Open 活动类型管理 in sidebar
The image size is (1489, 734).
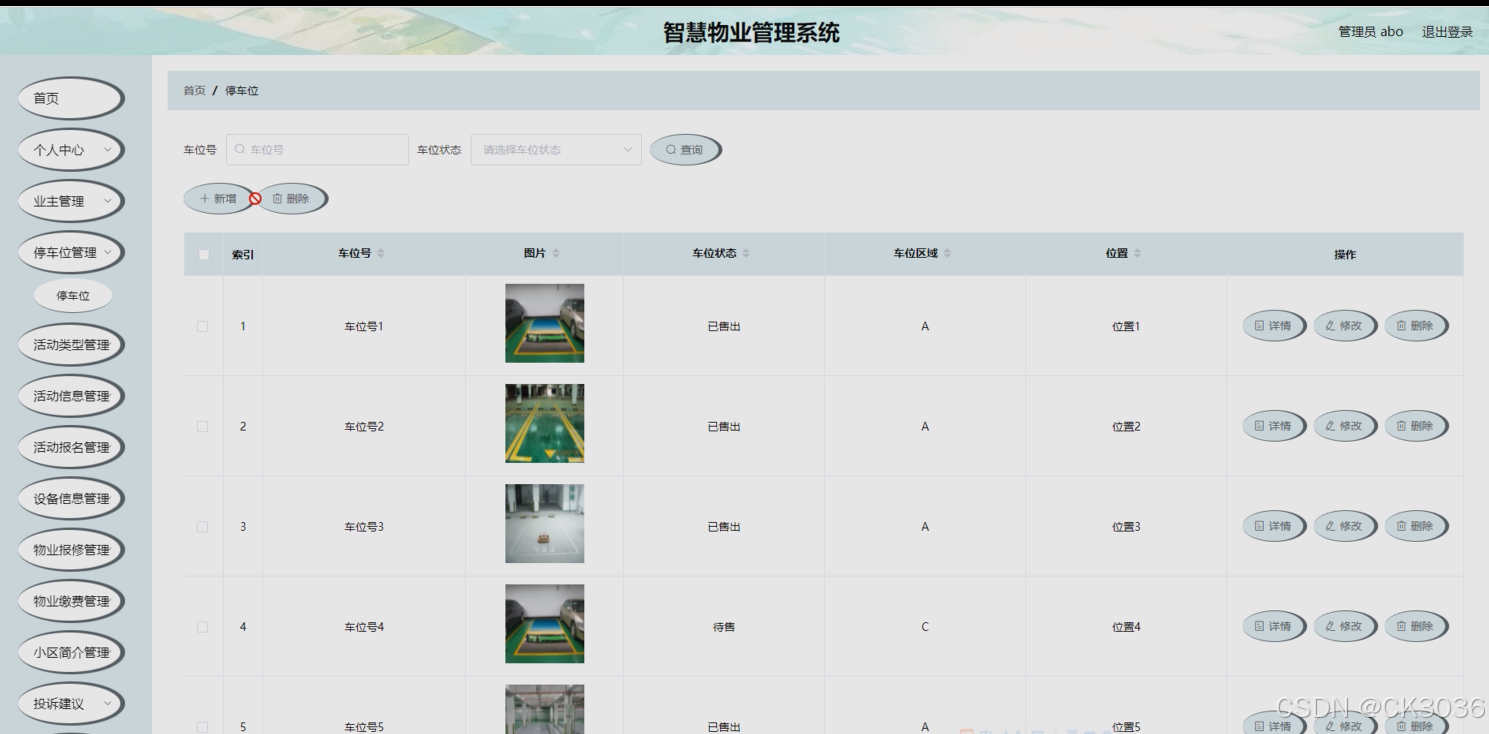pos(71,345)
